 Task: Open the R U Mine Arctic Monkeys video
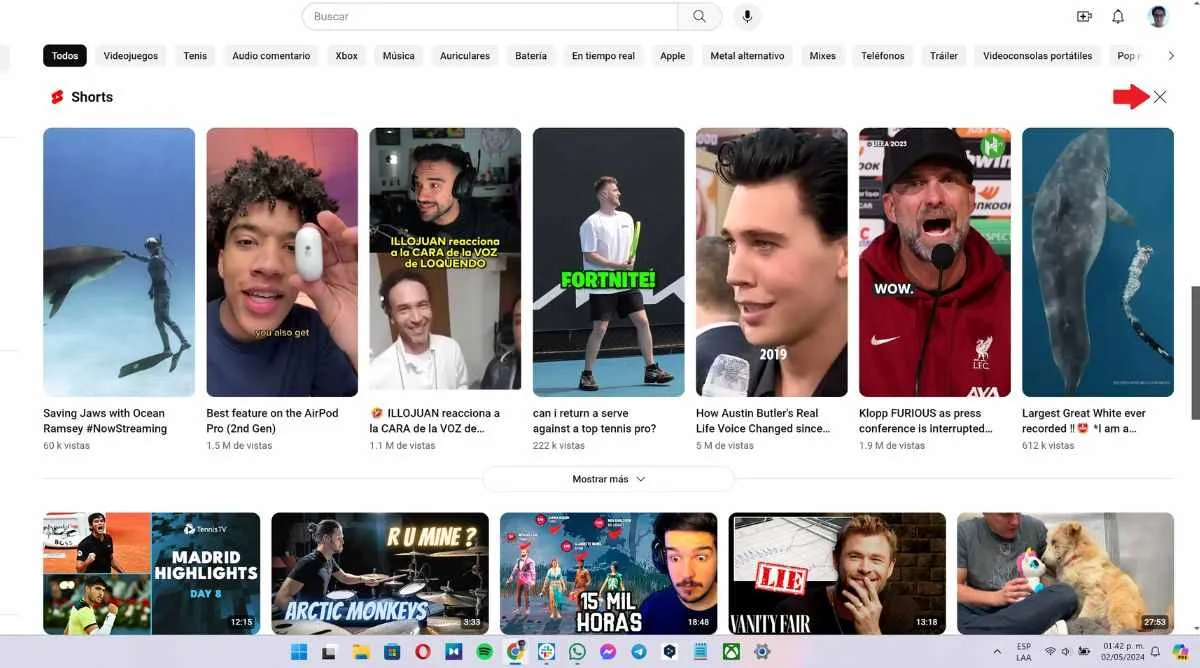[x=380, y=573]
